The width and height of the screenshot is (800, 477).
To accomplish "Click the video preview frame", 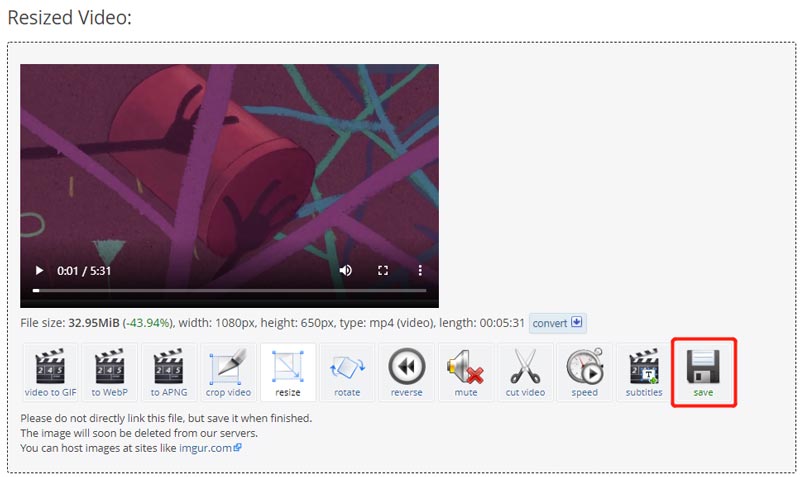I will [x=230, y=186].
